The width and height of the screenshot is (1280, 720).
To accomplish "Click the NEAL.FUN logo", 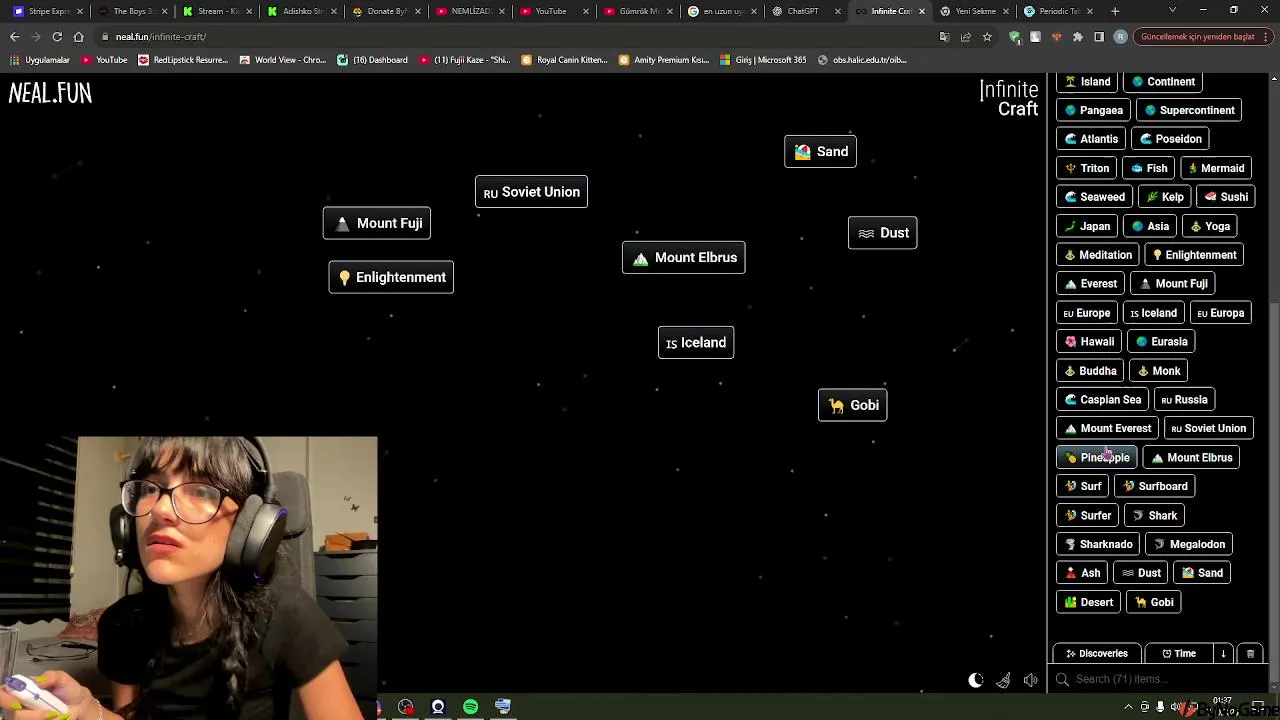I will click(50, 93).
